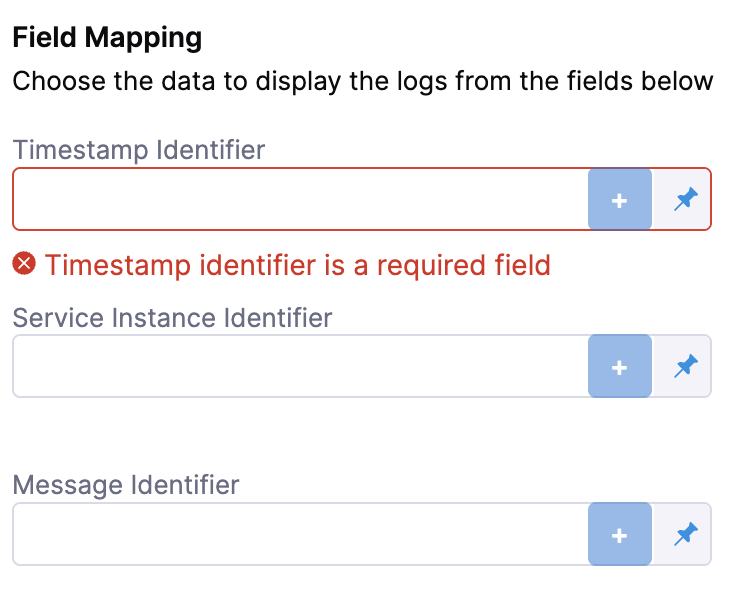Hit the plus button for Message Identifier
The width and height of the screenshot is (746, 596).
click(x=619, y=535)
